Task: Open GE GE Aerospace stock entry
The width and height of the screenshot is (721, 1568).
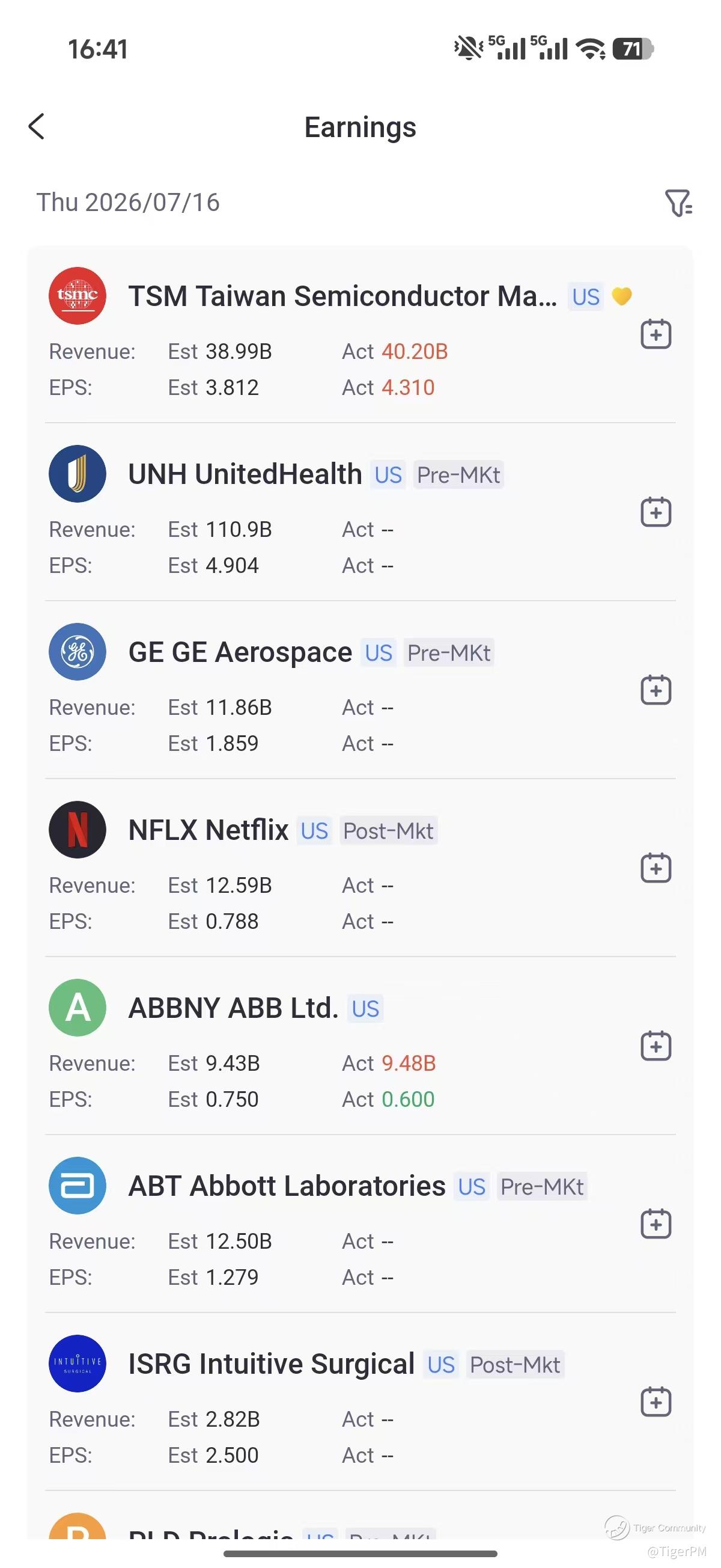Action: [x=240, y=652]
